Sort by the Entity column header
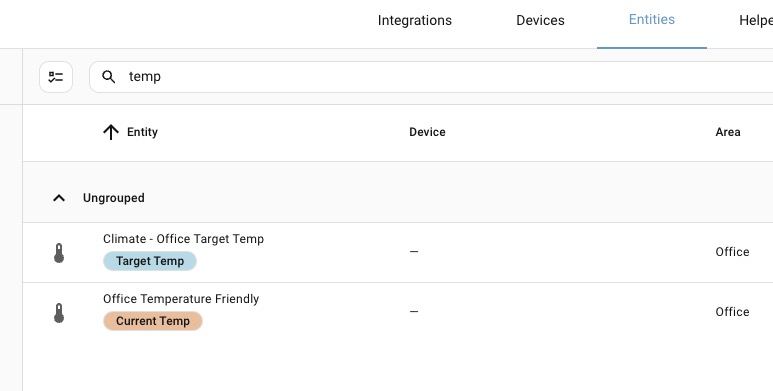This screenshot has height=391, width=773. 142,132
